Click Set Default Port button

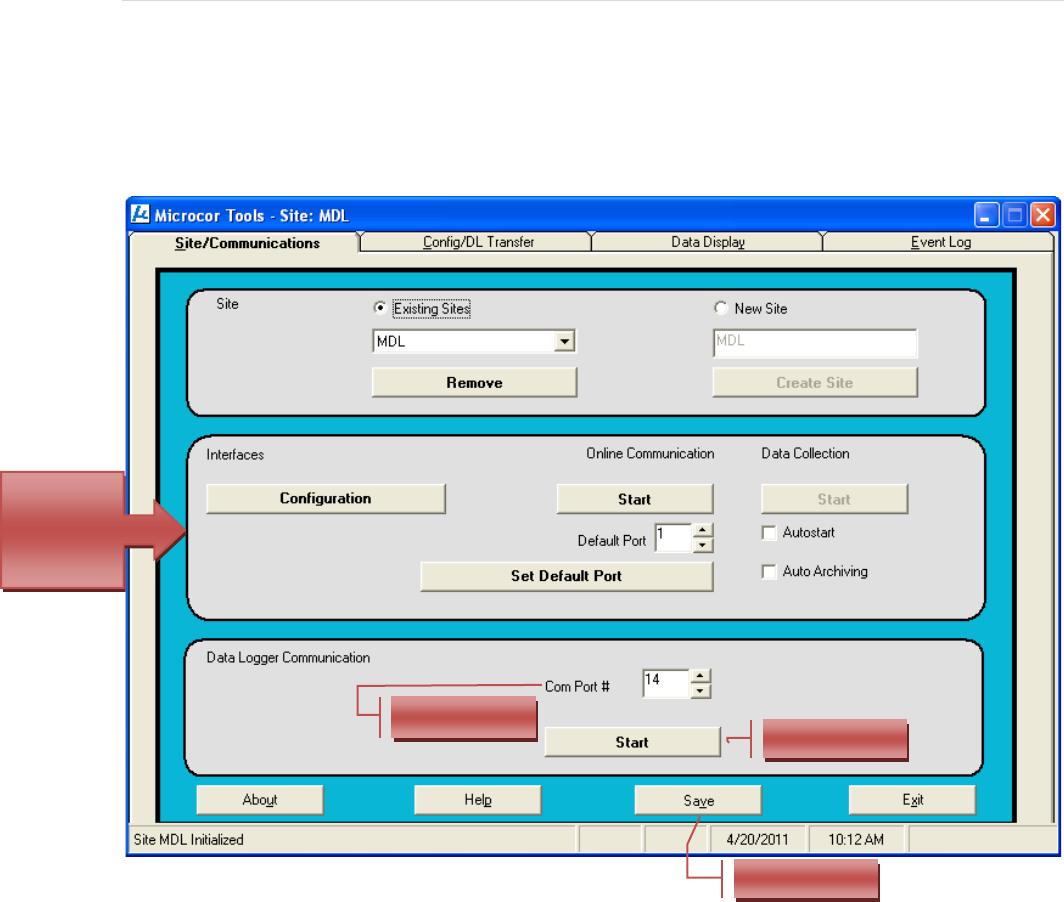click(567, 576)
